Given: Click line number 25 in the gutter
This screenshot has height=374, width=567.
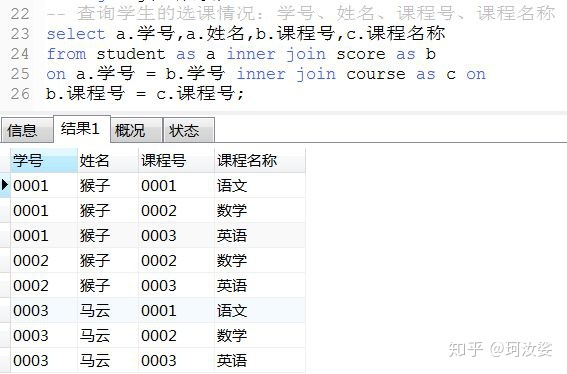Looking at the screenshot, I should [20, 74].
